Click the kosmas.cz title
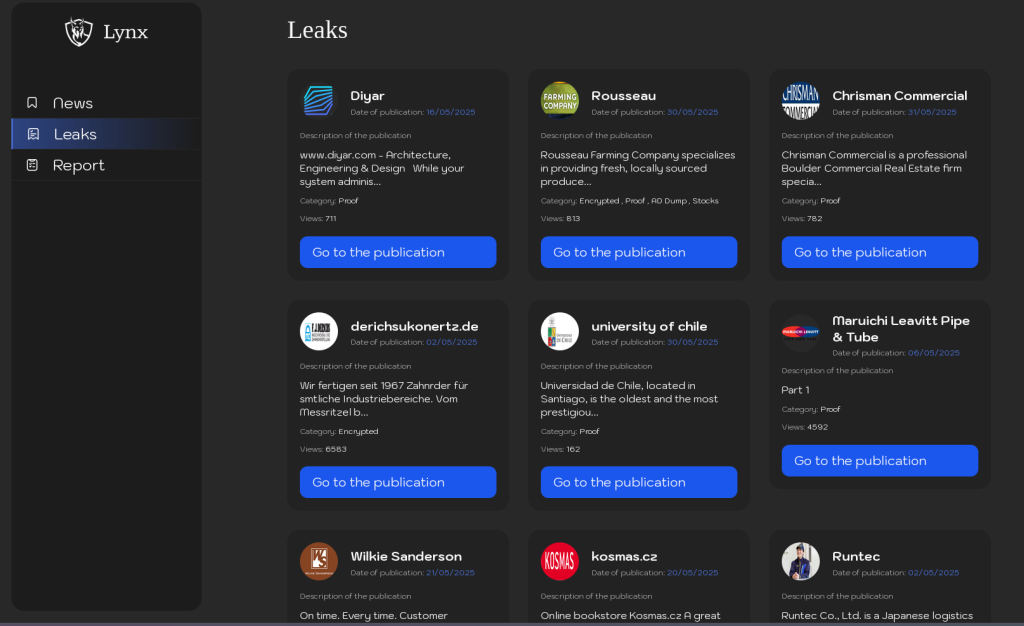 [624, 556]
